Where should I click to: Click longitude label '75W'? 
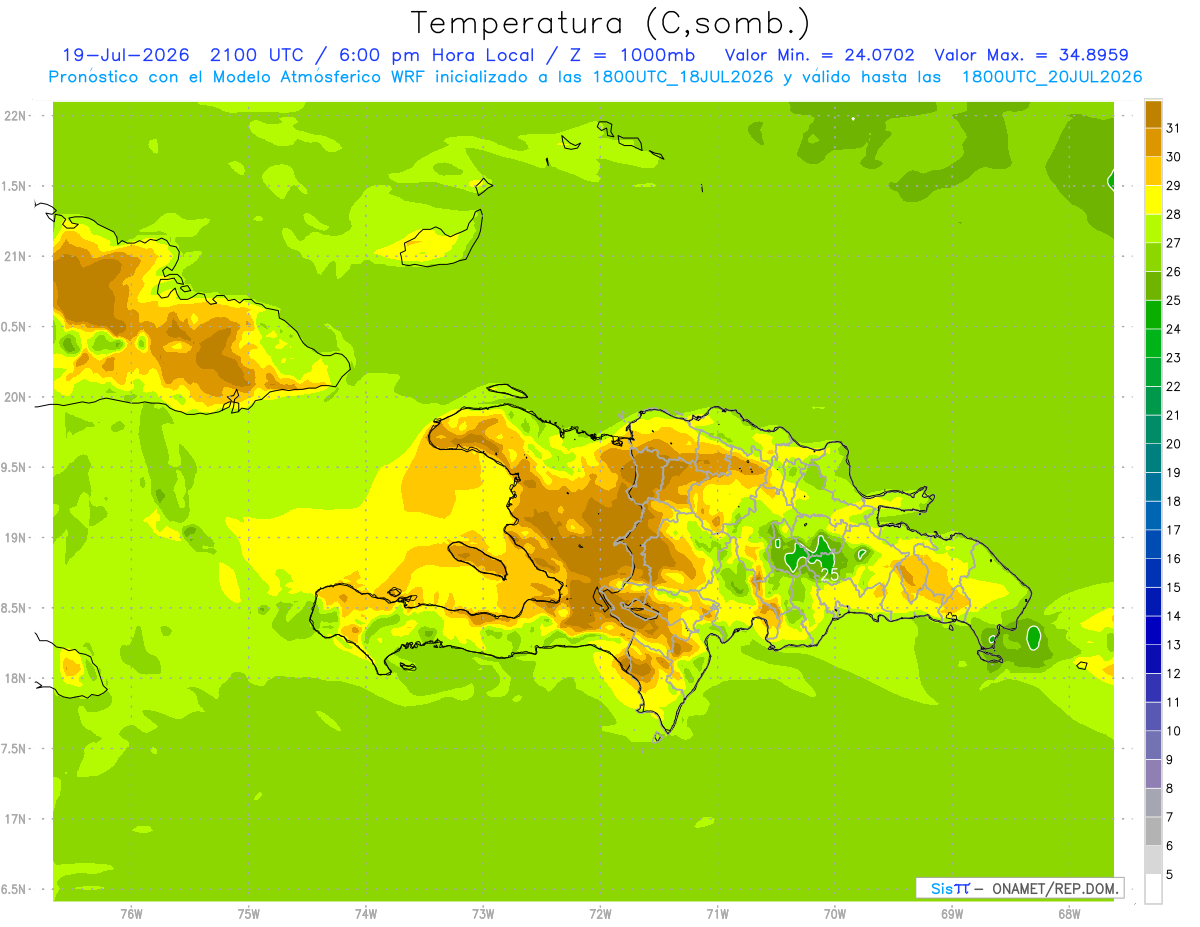click(x=249, y=913)
